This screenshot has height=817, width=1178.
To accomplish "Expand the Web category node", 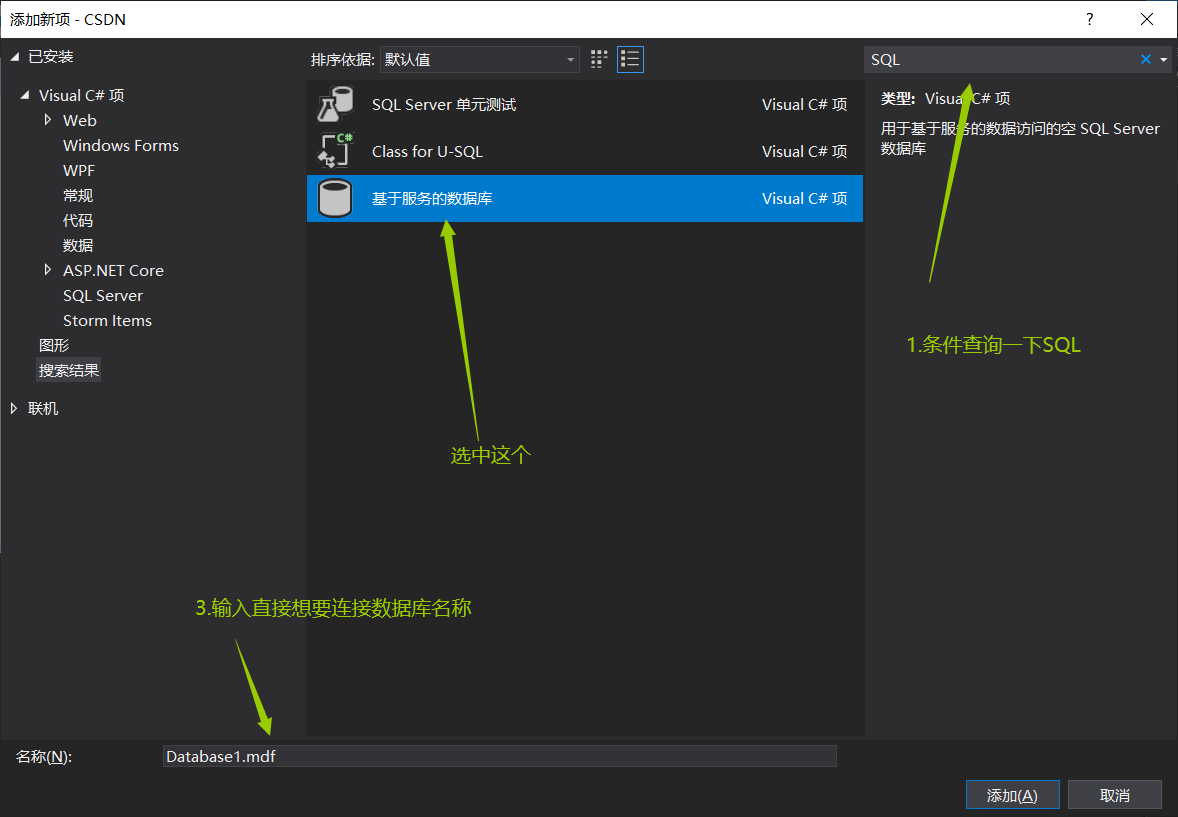I will (x=46, y=120).
